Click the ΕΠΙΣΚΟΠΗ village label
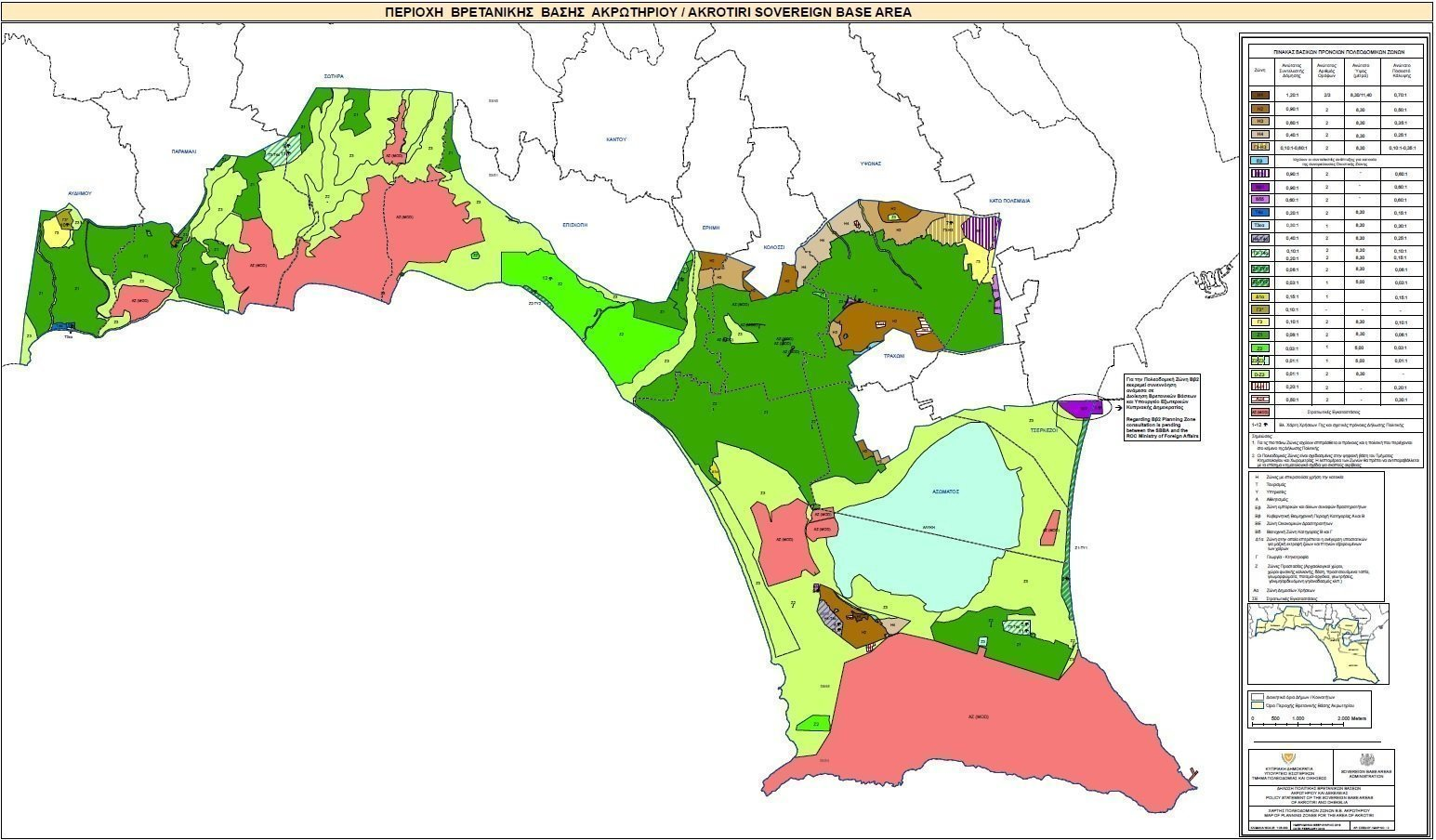 coord(577,224)
